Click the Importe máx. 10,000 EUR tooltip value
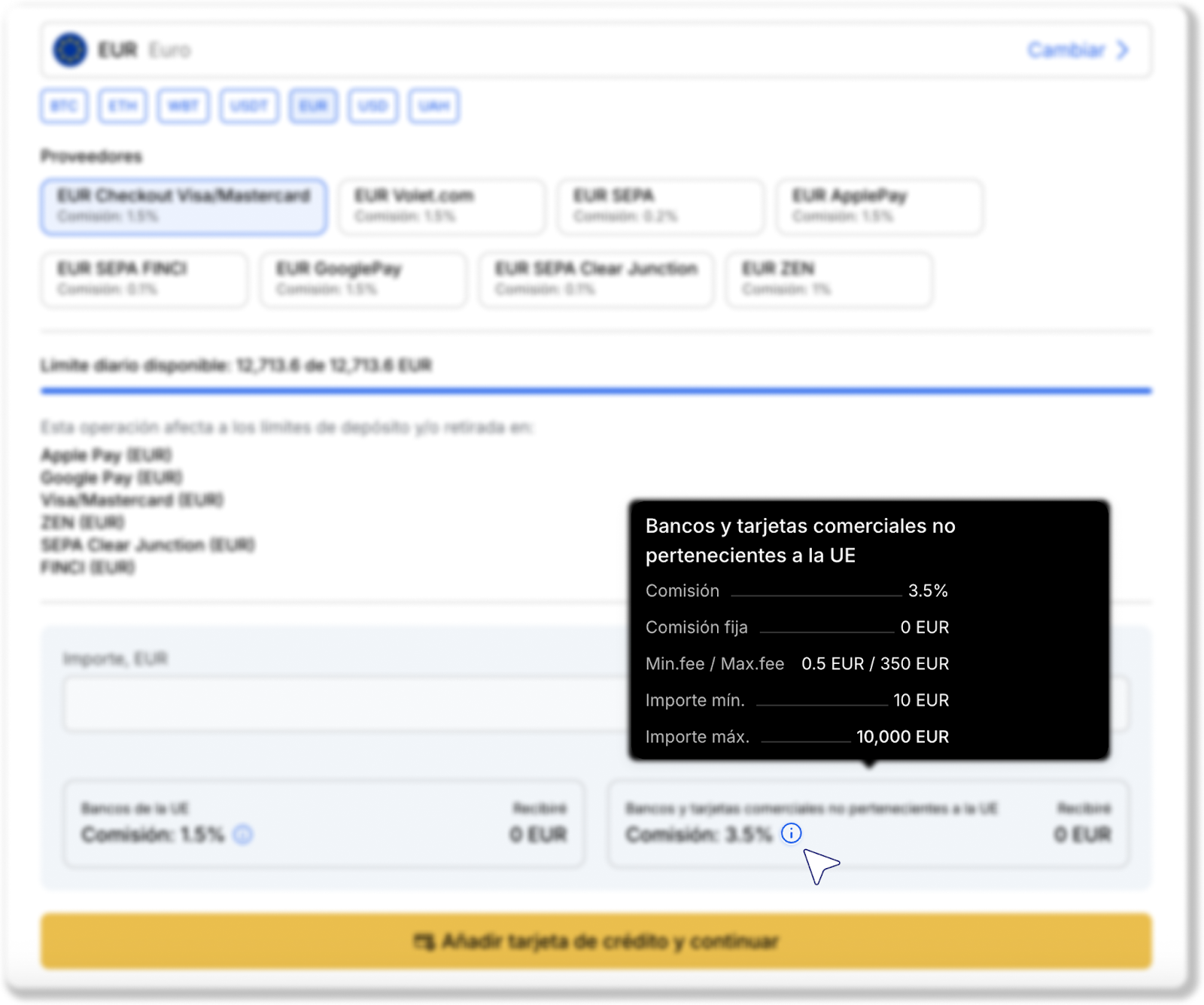 [903, 737]
